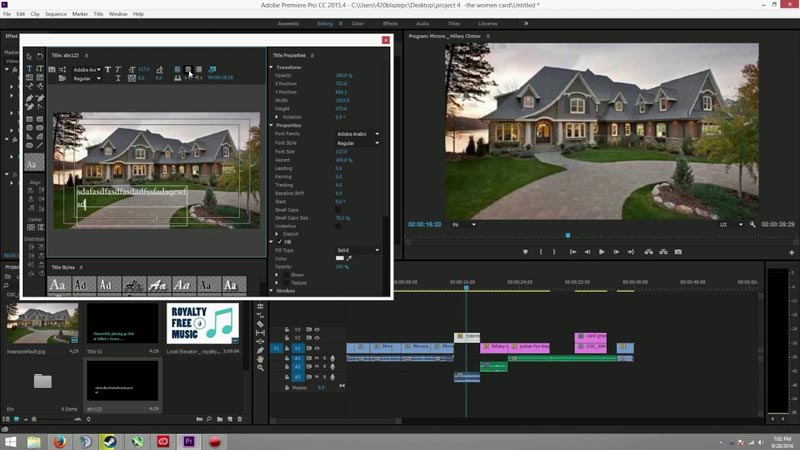Select the Ellipse shape tool
The width and height of the screenshot is (800, 450).
pos(29,145)
